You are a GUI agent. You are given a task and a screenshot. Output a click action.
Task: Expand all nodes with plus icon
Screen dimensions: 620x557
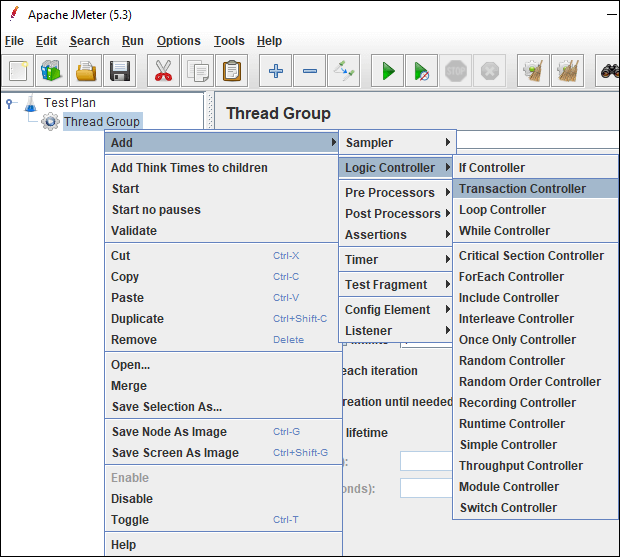click(x=276, y=71)
